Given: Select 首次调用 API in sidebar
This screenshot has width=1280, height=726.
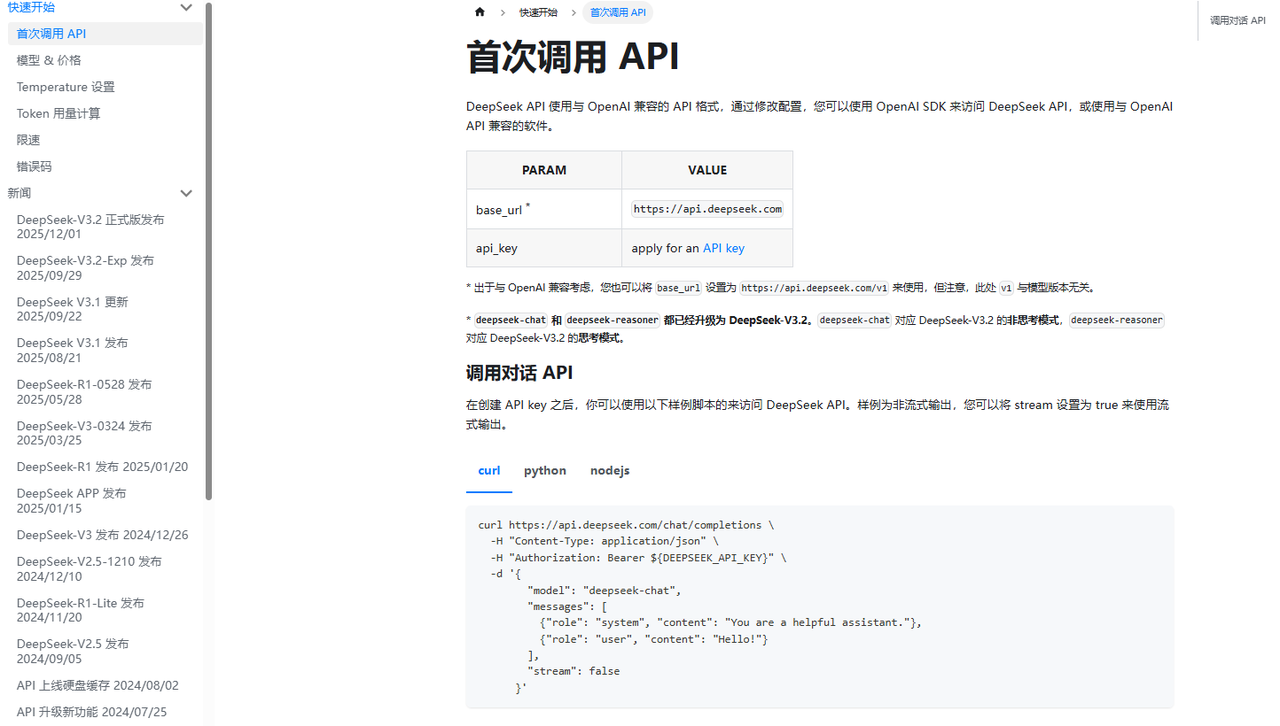Looking at the screenshot, I should 105,33.
